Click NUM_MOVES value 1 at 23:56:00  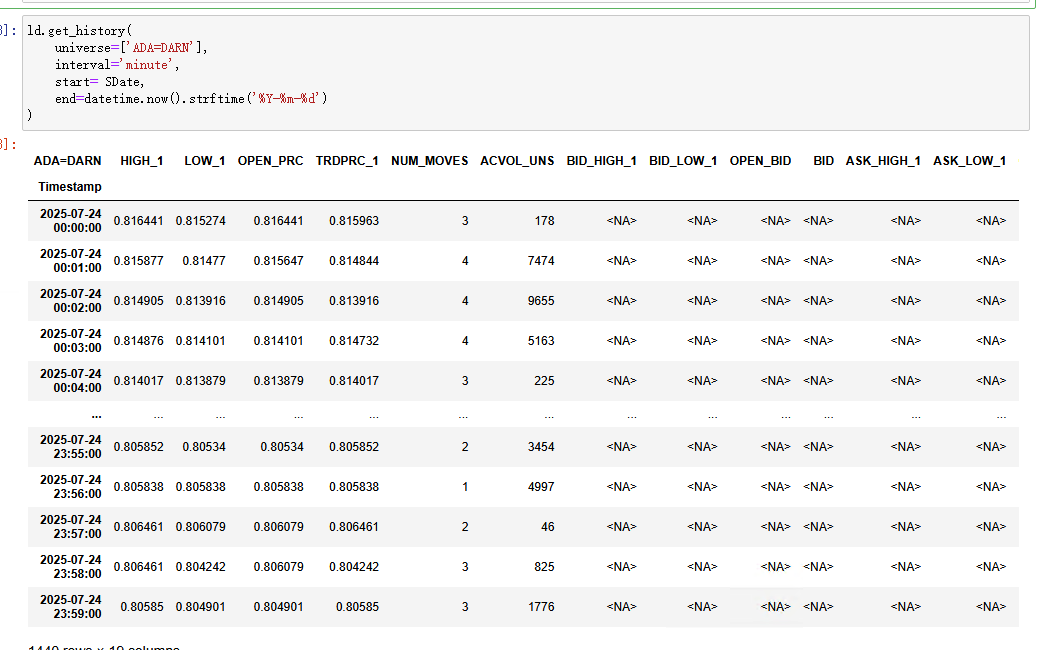click(x=465, y=487)
